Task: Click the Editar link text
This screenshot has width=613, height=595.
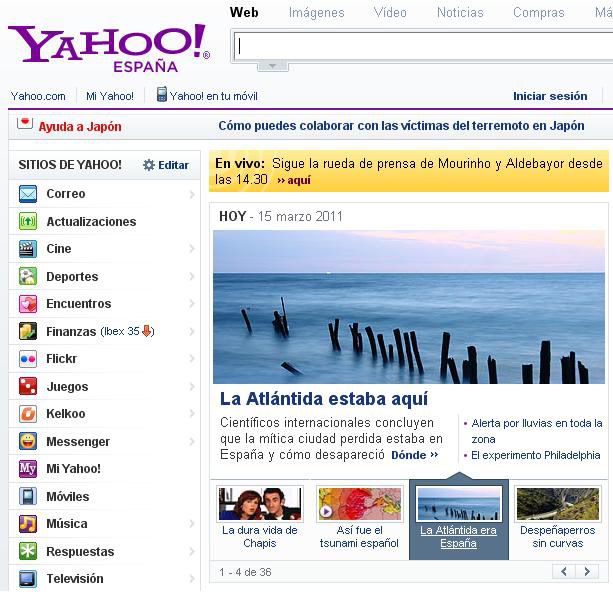Action: point(173,165)
